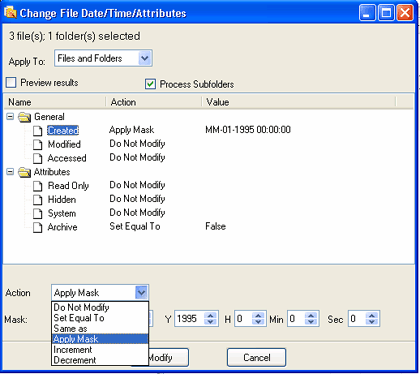Select the Created tree item

[63, 130]
